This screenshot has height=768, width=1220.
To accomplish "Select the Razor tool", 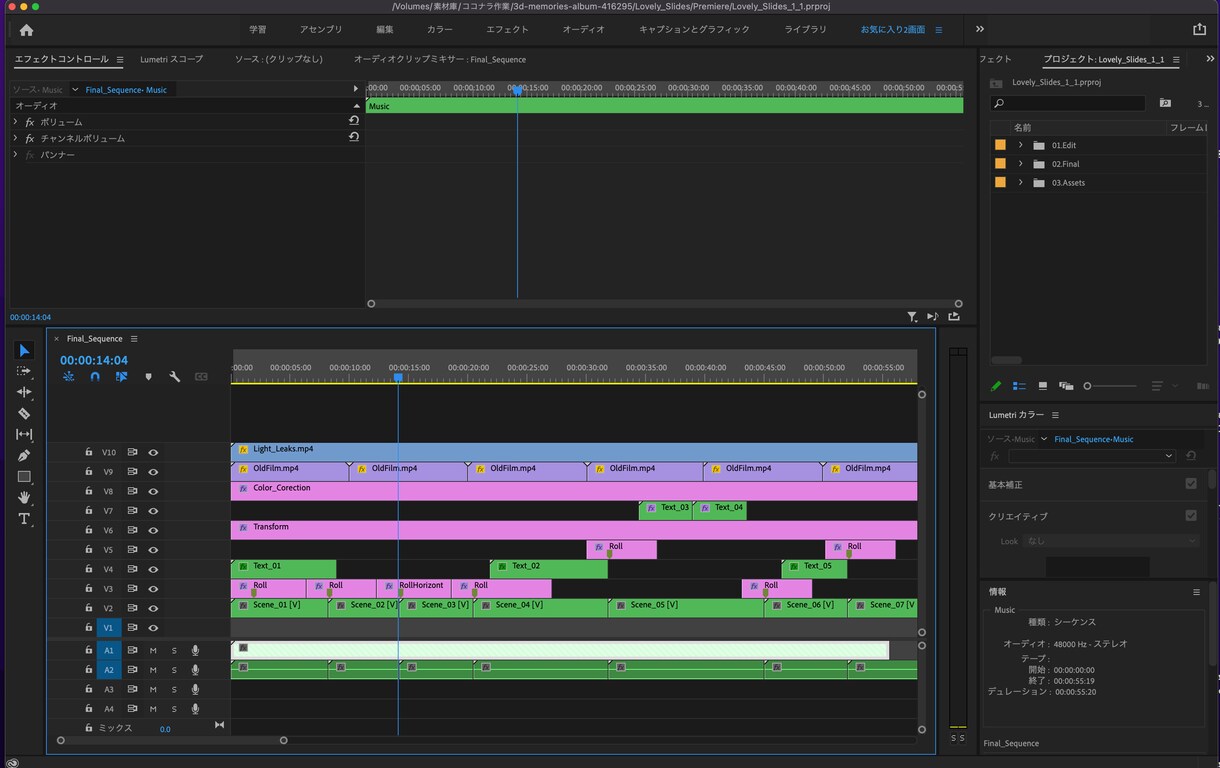I will [24, 413].
